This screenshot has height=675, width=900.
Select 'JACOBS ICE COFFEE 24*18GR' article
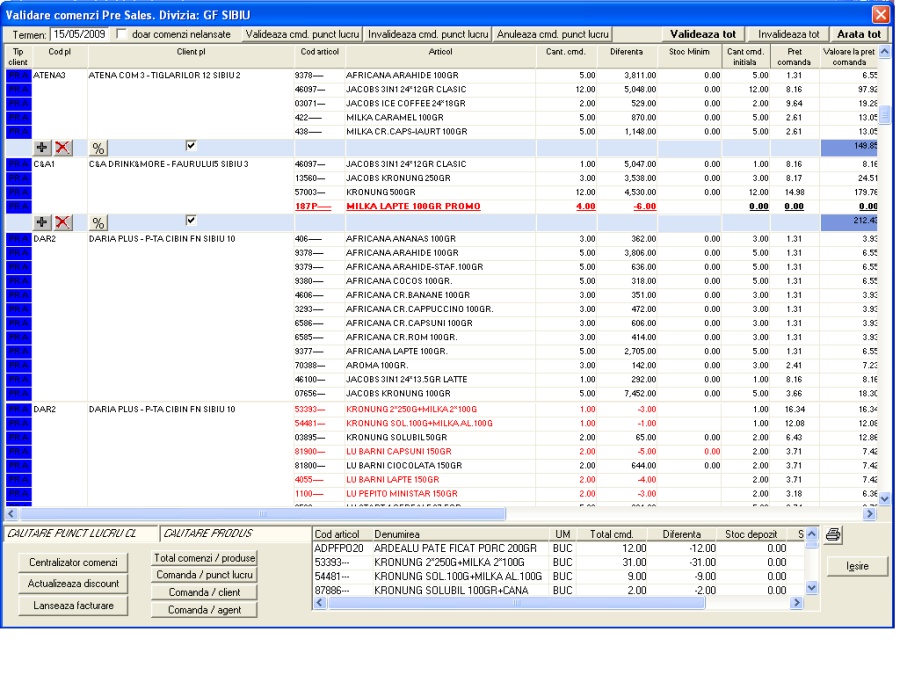point(406,103)
